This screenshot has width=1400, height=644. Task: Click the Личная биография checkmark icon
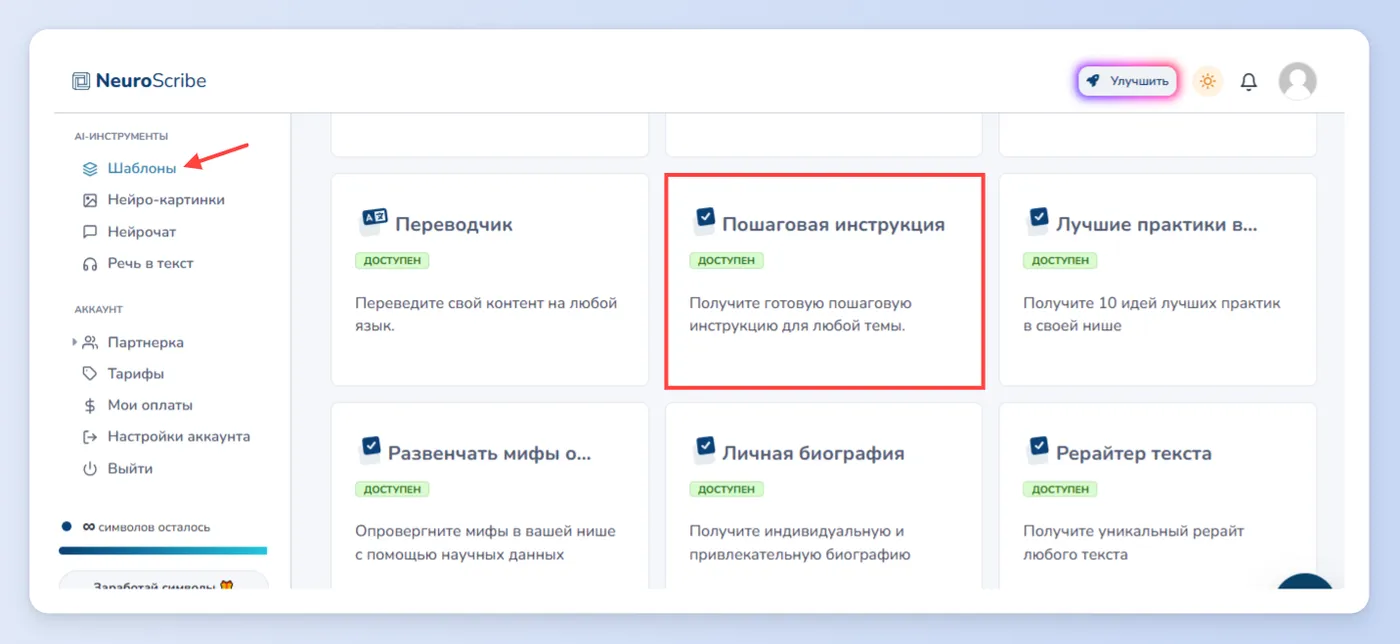click(x=704, y=449)
